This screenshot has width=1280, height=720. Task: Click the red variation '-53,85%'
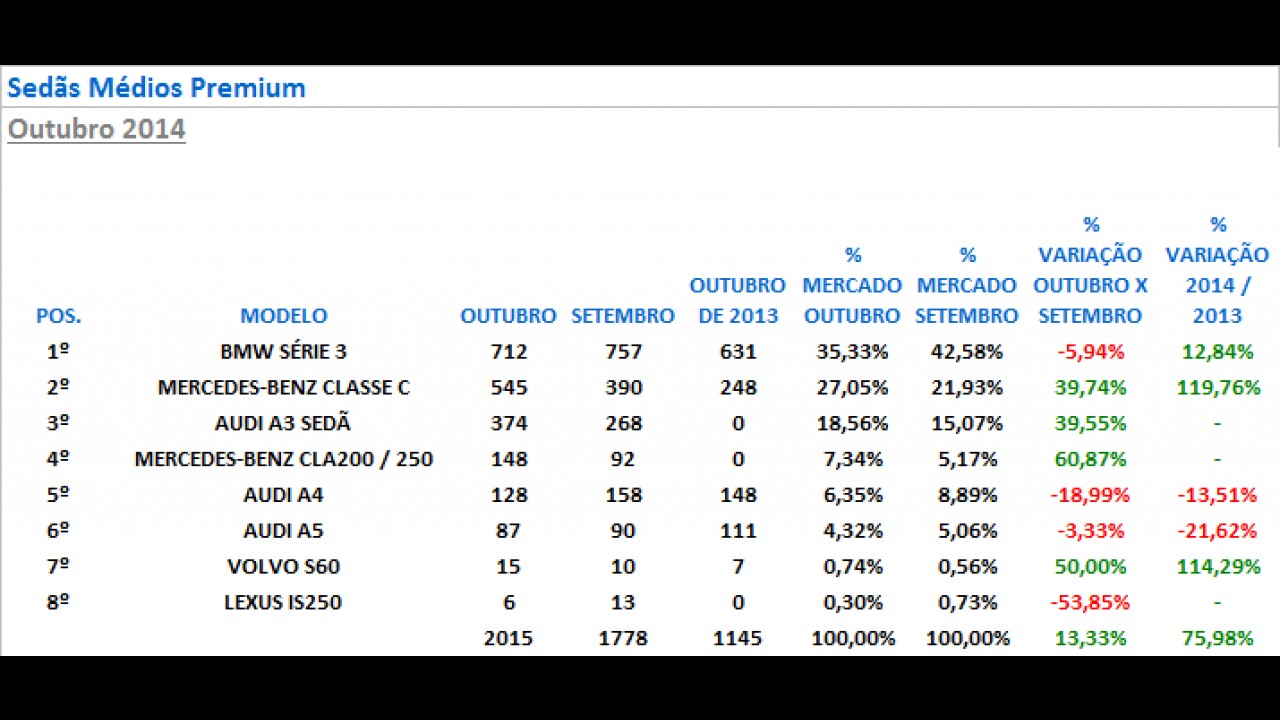(1090, 603)
